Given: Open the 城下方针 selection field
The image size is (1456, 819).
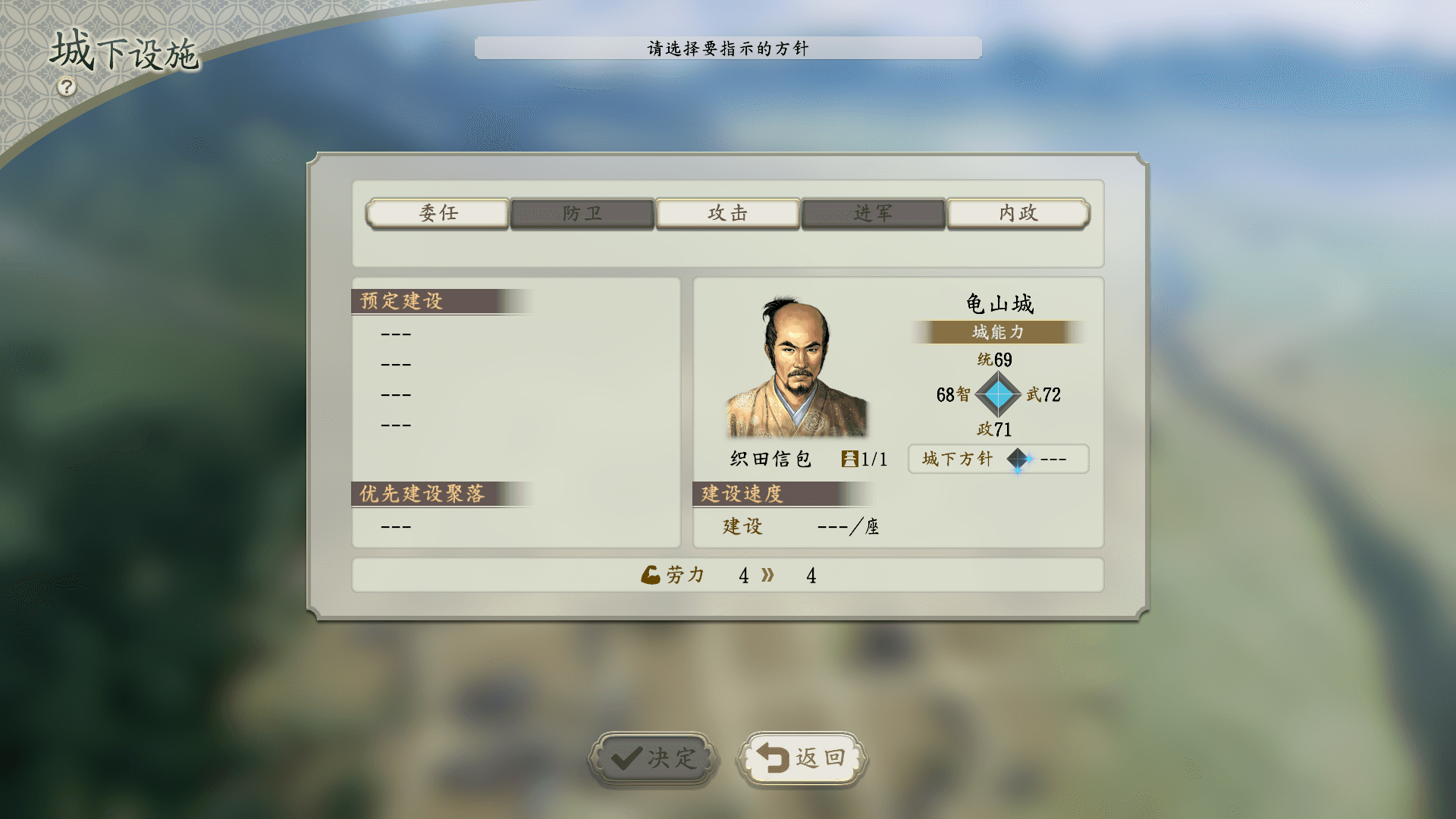Looking at the screenshot, I should tap(998, 459).
